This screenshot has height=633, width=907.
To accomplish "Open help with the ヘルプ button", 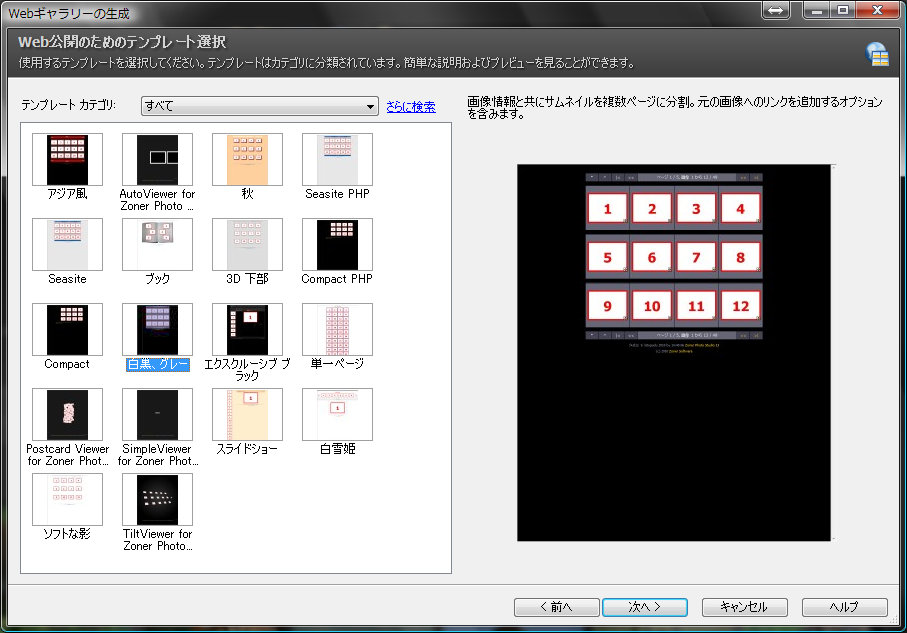I will click(844, 607).
